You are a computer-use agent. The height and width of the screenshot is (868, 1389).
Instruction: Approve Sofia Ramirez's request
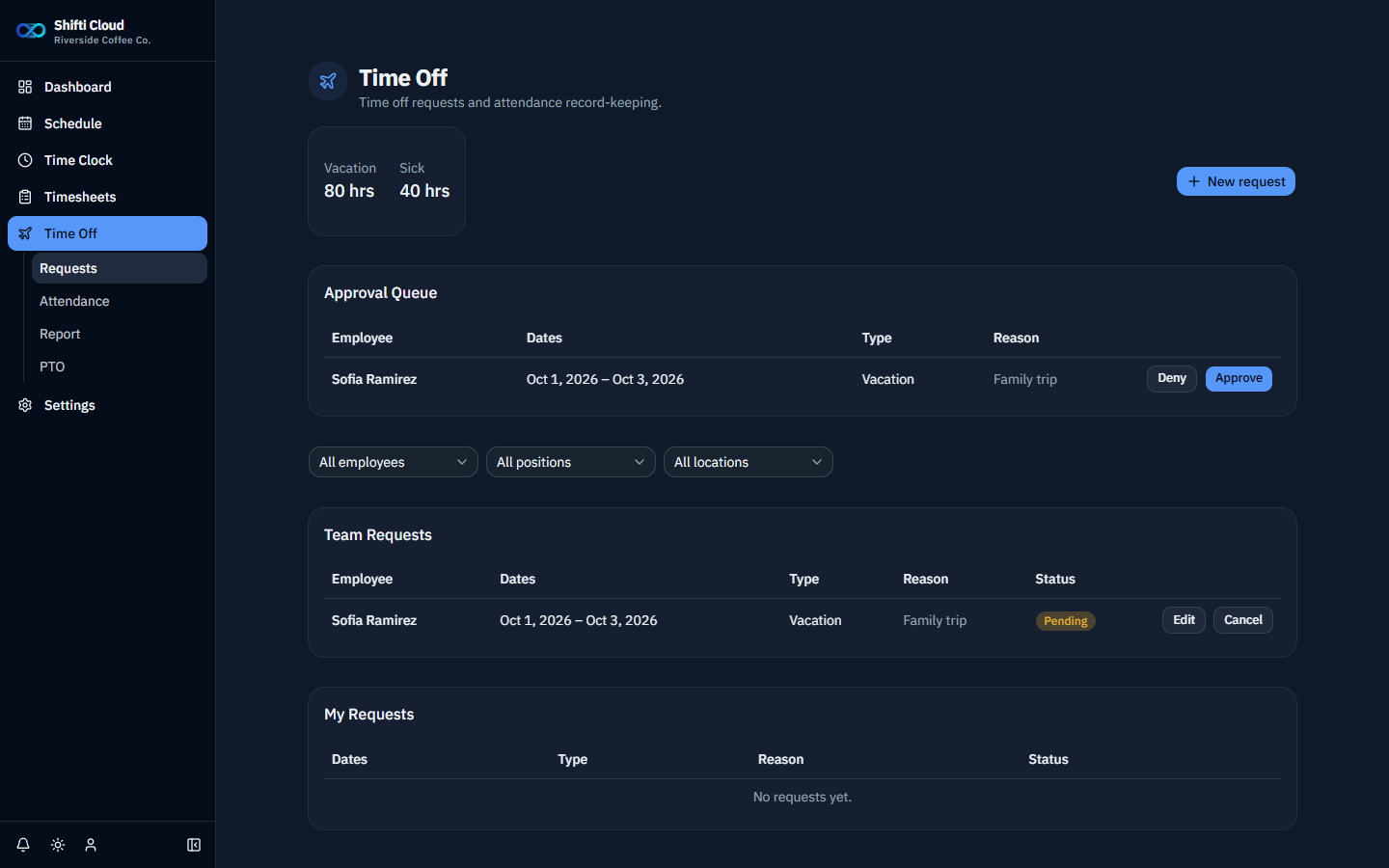coord(1239,378)
